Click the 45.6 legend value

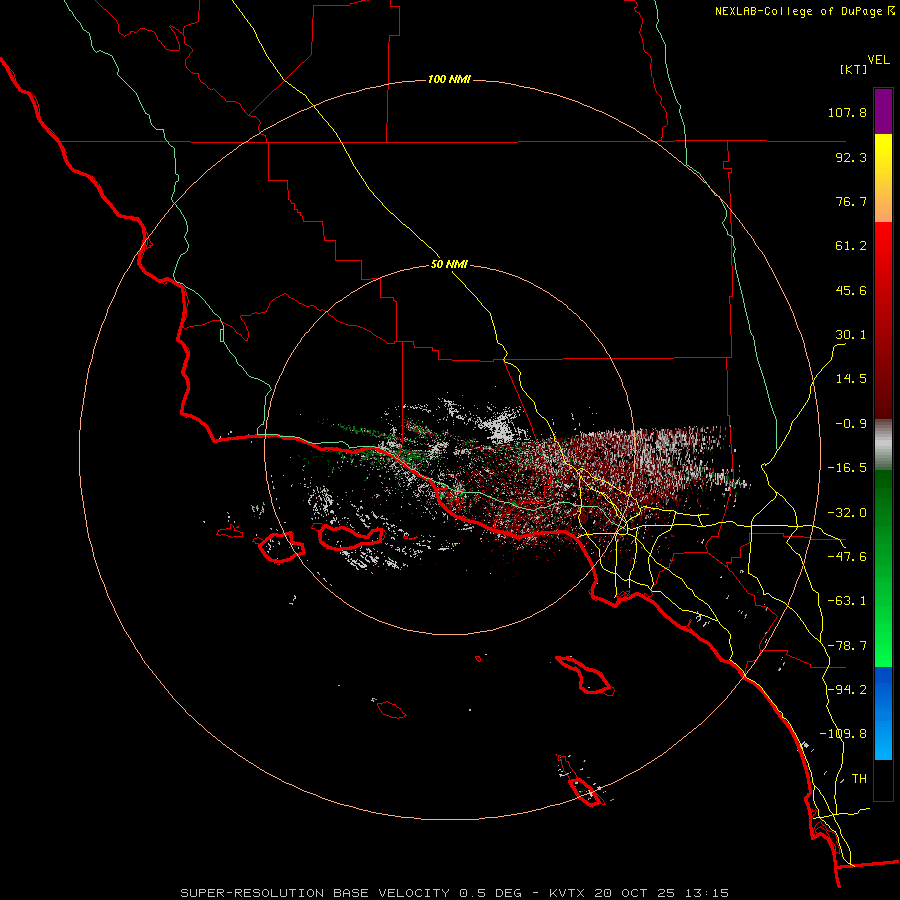[851, 290]
